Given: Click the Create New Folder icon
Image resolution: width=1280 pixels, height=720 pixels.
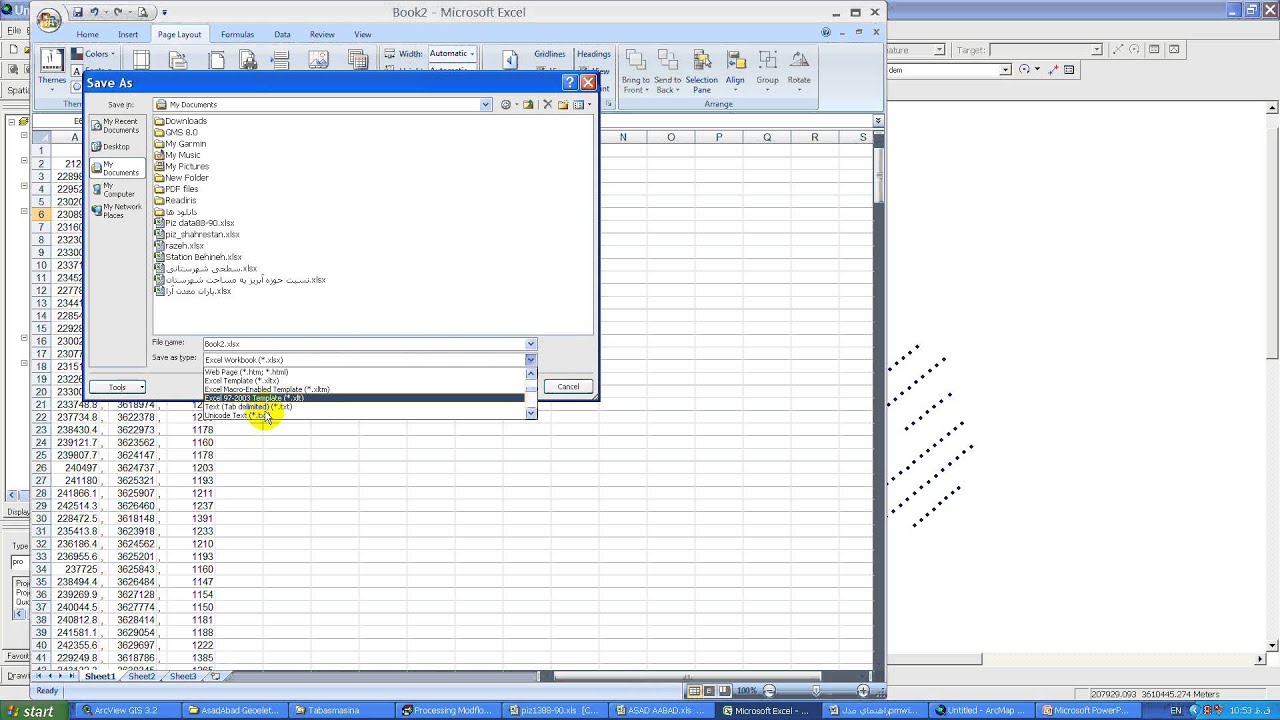Looking at the screenshot, I should pyautogui.click(x=563, y=104).
